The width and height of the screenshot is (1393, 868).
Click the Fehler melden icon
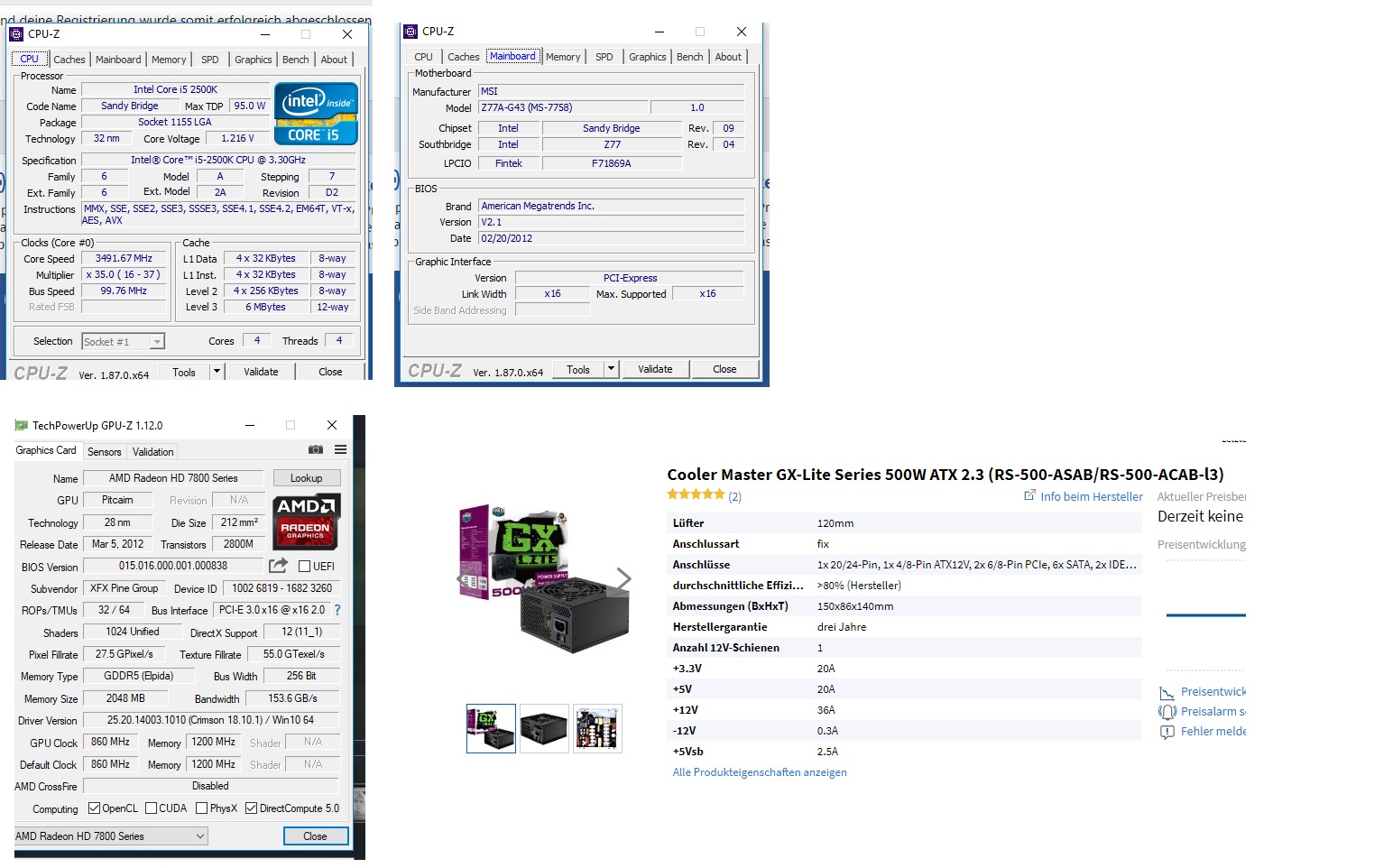(x=1167, y=732)
